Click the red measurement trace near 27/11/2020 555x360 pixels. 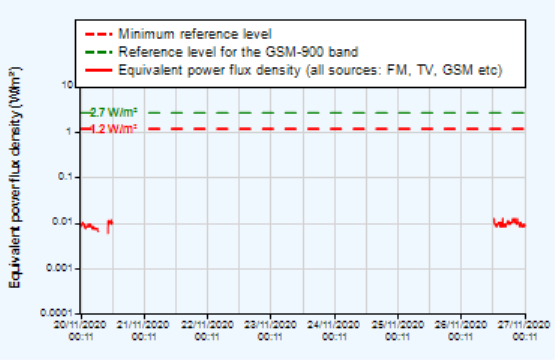click(x=509, y=223)
